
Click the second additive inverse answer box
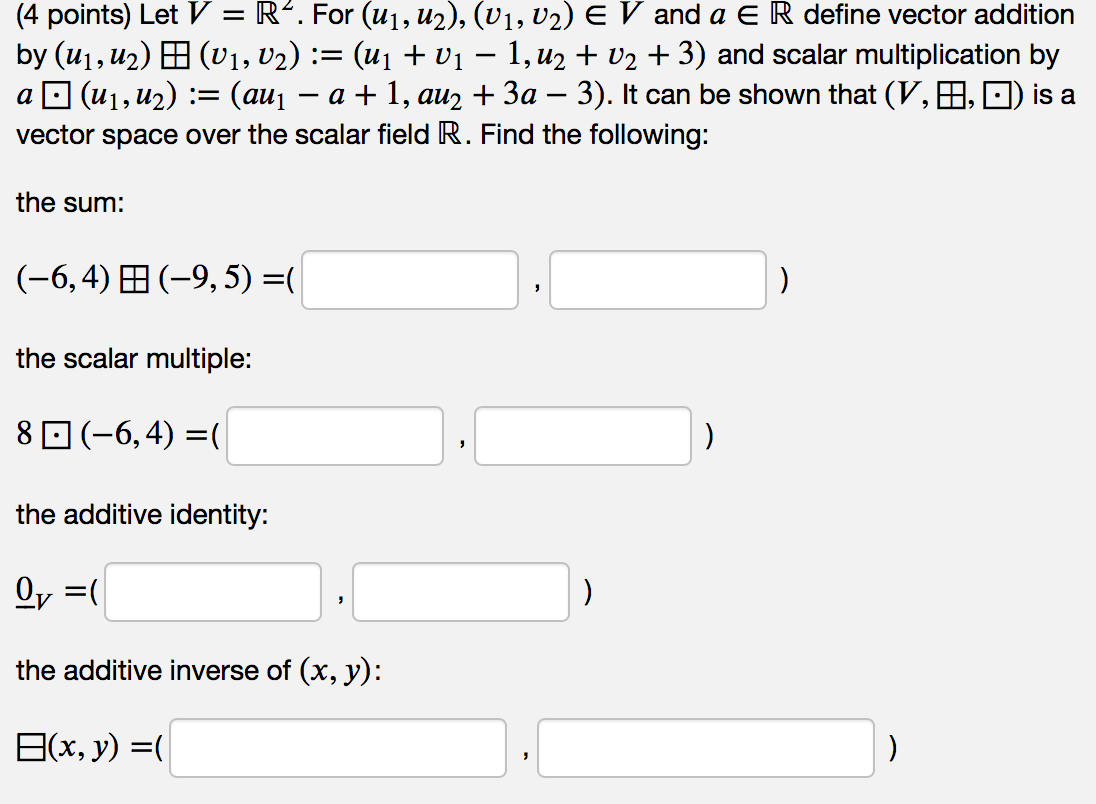pyautogui.click(x=706, y=747)
